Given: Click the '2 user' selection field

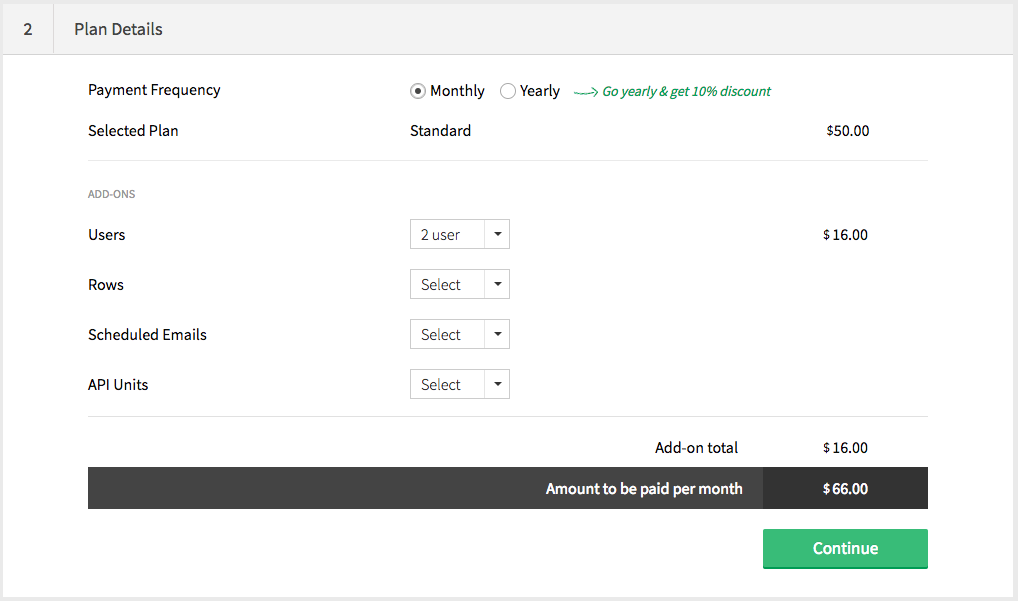Looking at the screenshot, I should 447,235.
